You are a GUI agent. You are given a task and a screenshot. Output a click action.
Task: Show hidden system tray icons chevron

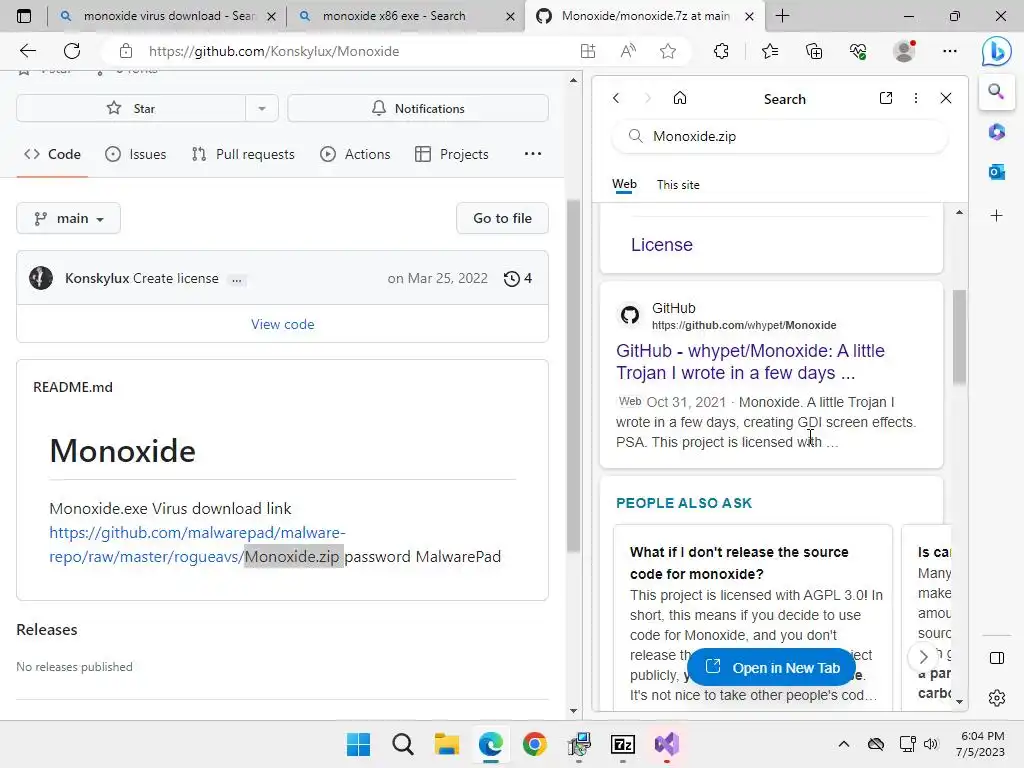(x=844, y=744)
